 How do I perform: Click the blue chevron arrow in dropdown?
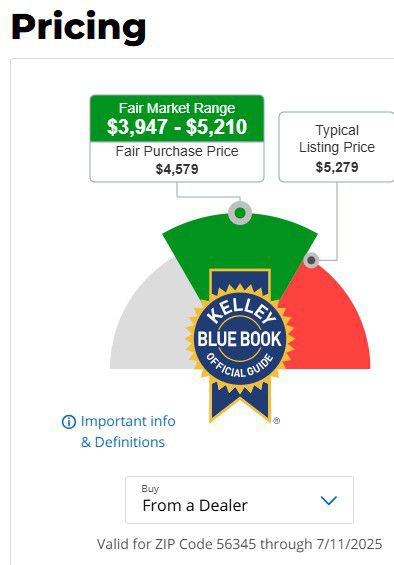(328, 501)
